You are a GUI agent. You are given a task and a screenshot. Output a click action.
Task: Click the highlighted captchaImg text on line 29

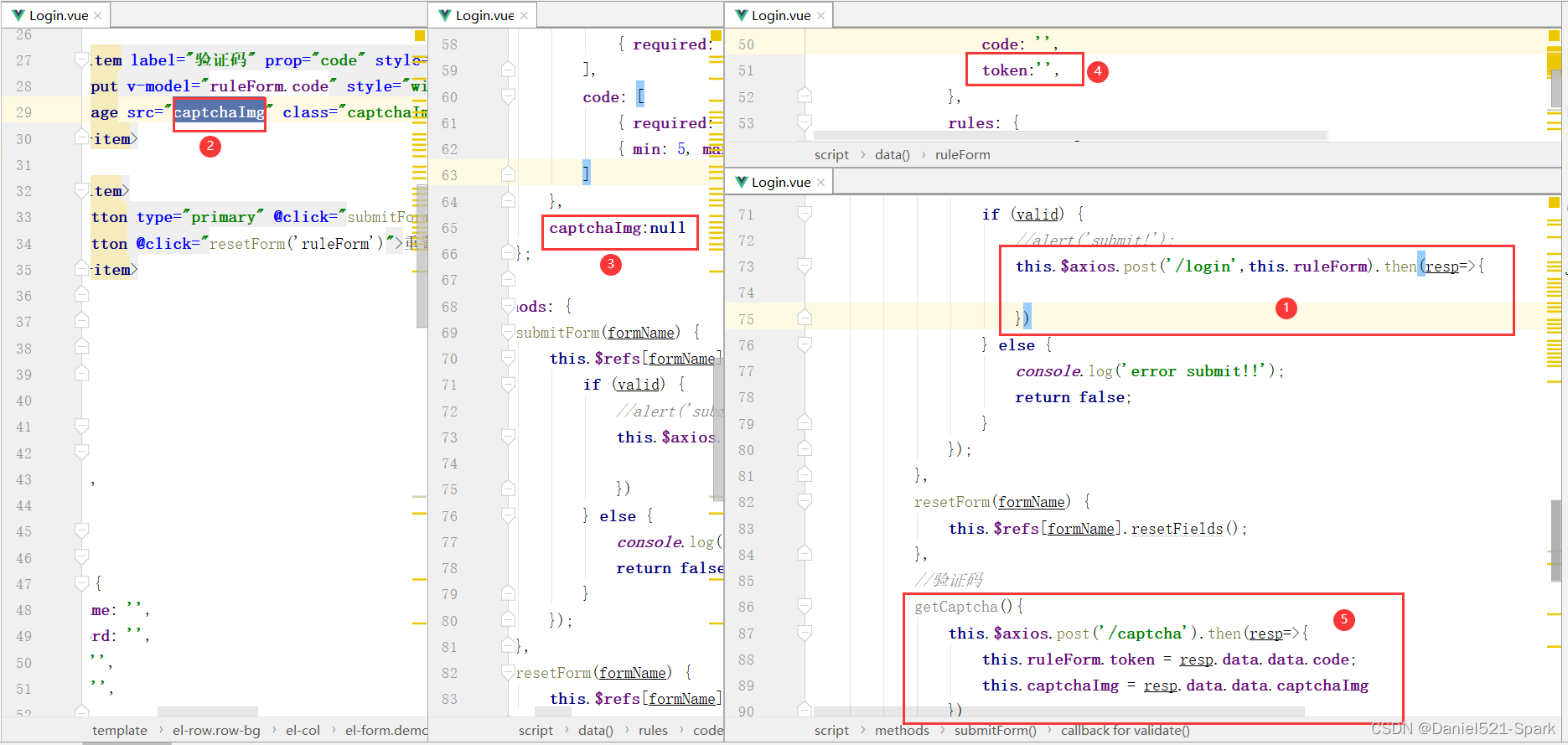220,112
